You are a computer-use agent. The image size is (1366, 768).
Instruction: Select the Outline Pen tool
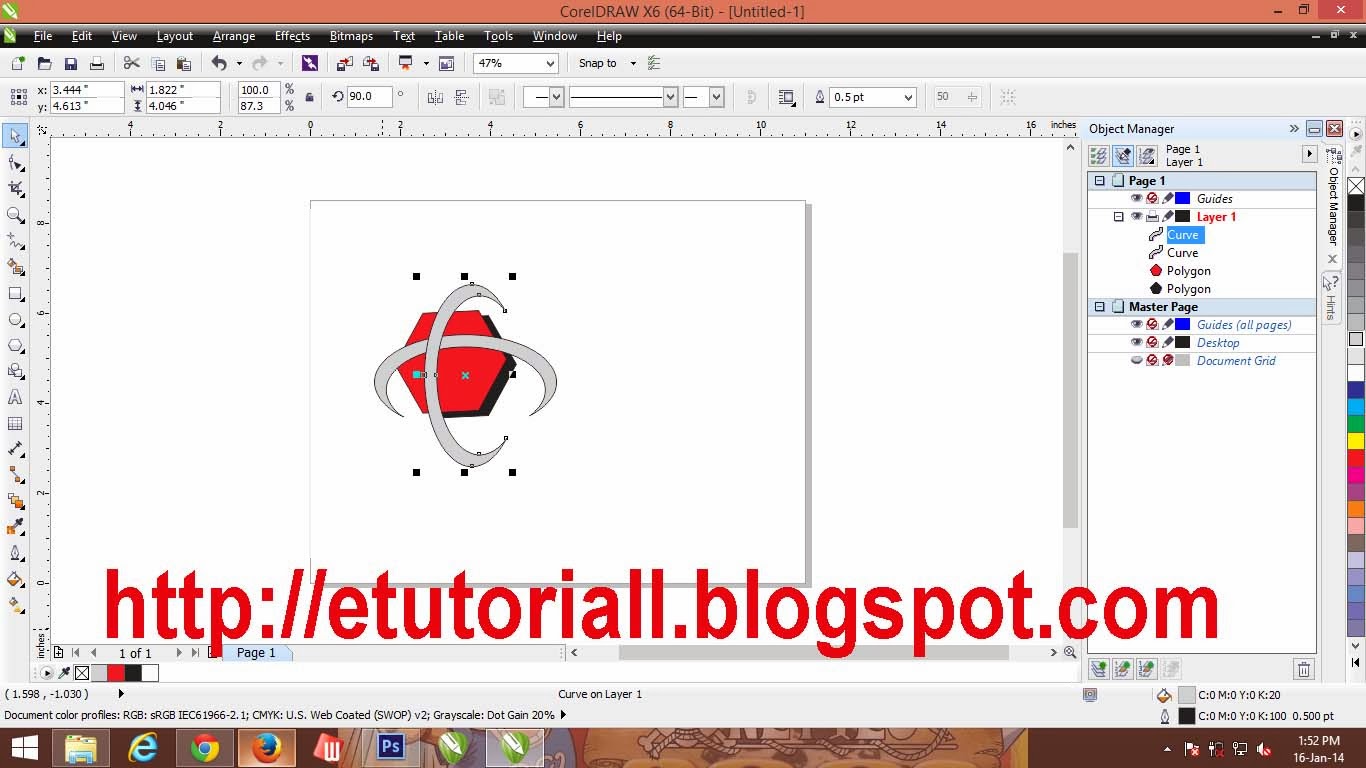[x=15, y=553]
